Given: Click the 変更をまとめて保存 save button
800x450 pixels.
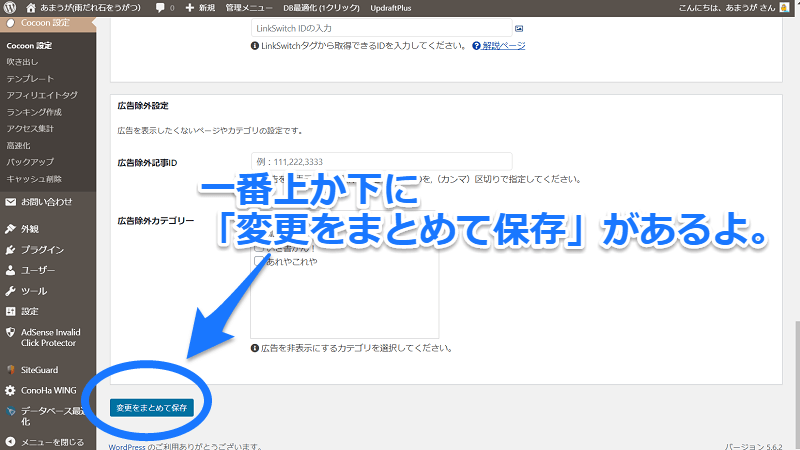Looking at the screenshot, I should pos(151,408).
